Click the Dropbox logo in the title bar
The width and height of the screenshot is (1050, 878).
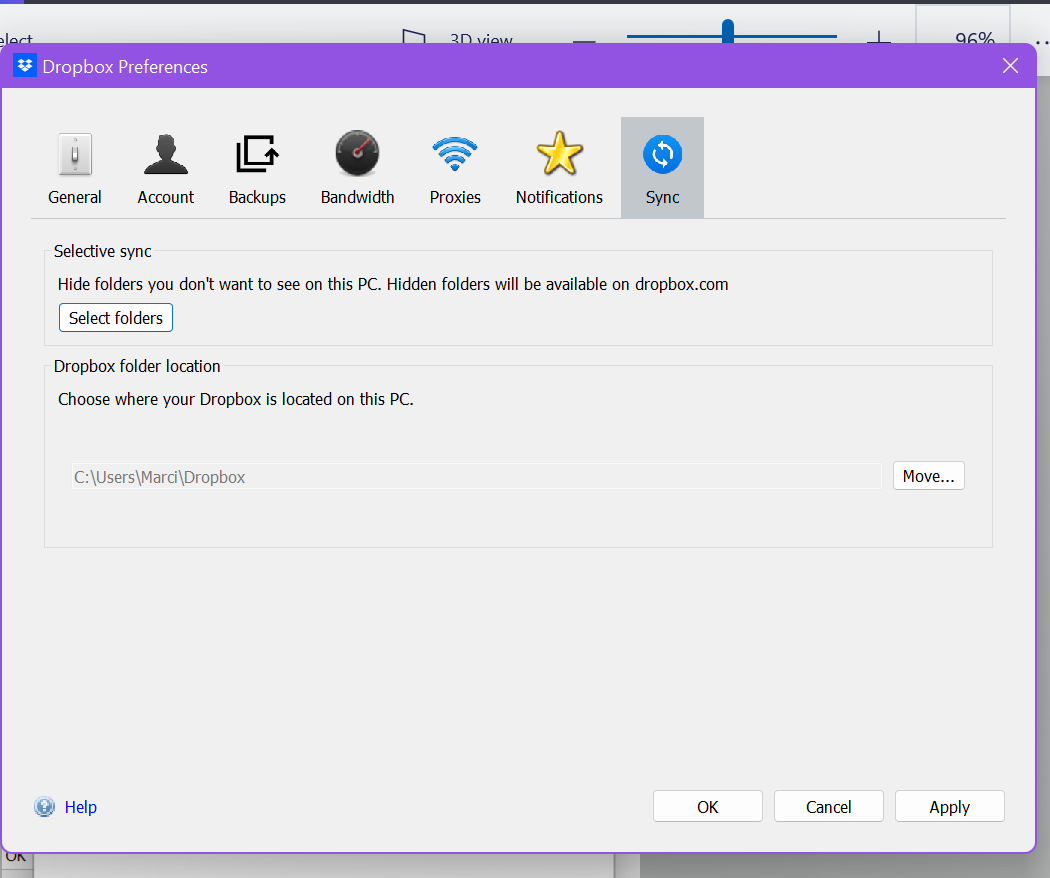23,65
